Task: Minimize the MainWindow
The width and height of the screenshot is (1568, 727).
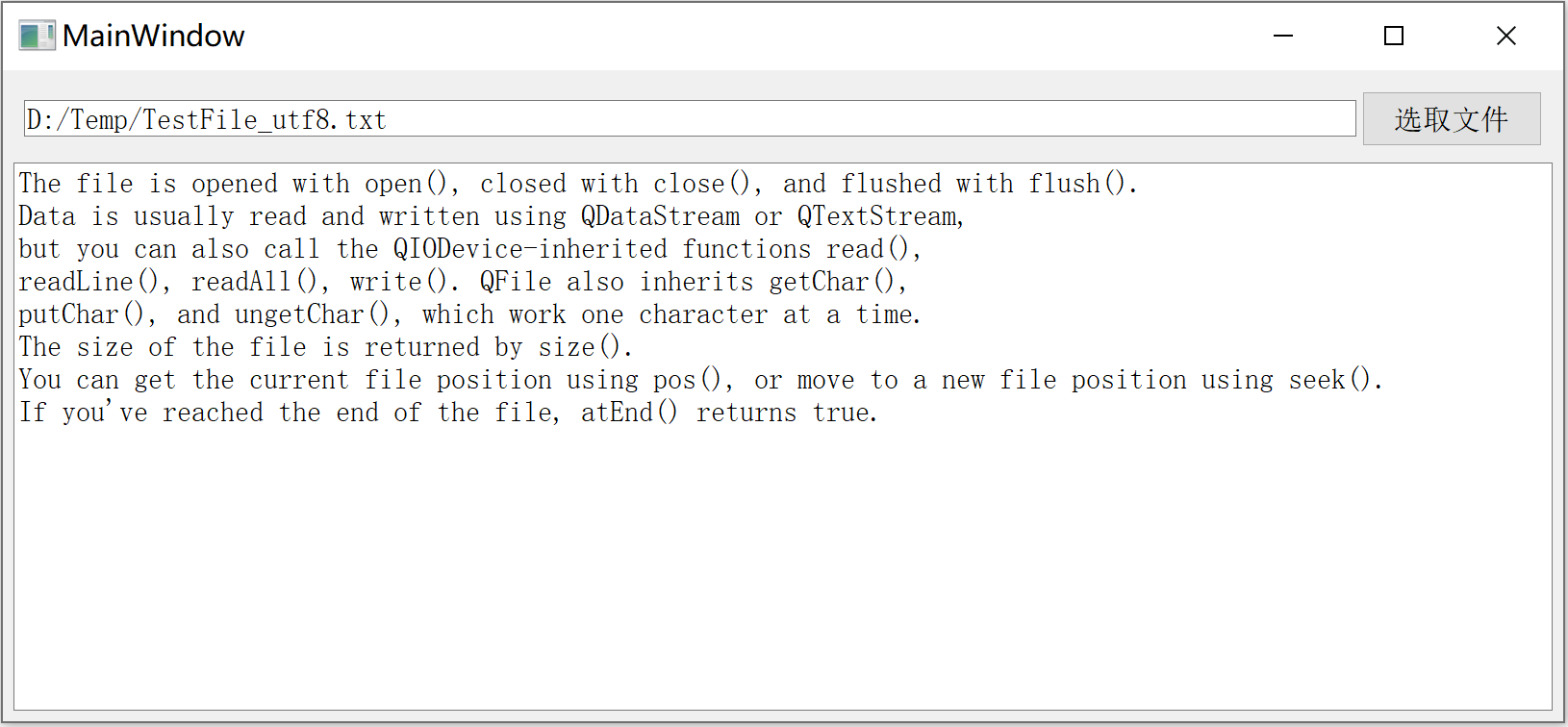Action: pos(1283,36)
